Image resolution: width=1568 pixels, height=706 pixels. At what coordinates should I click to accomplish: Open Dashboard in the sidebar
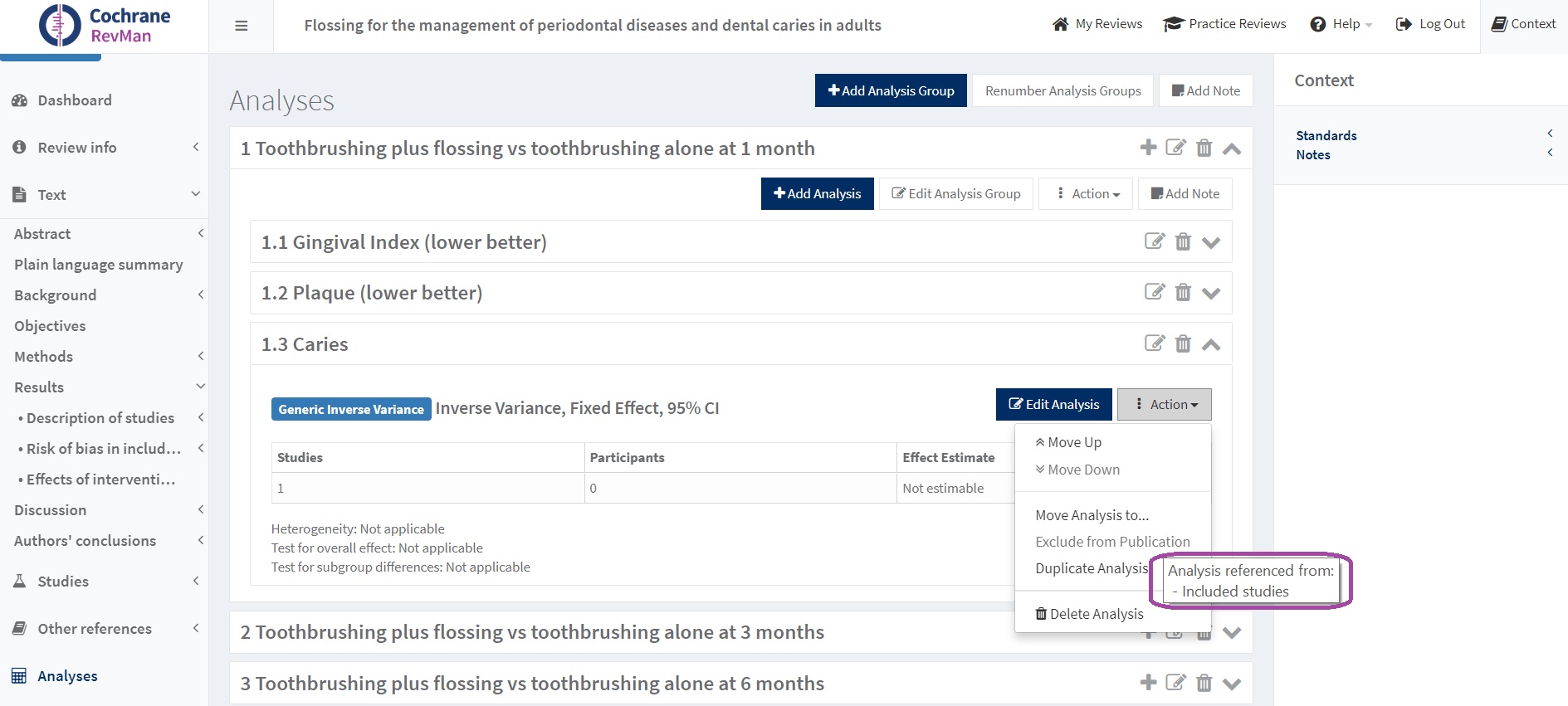point(74,100)
